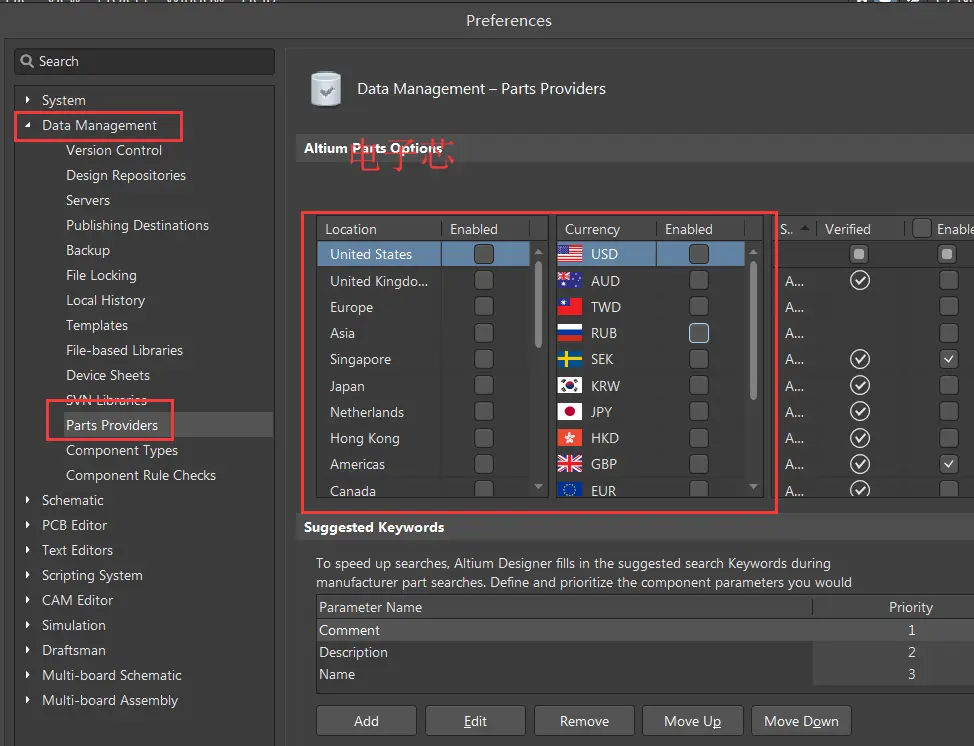974x746 pixels.
Task: Click the GBP United Kingdom flag icon
Action: 570,464
